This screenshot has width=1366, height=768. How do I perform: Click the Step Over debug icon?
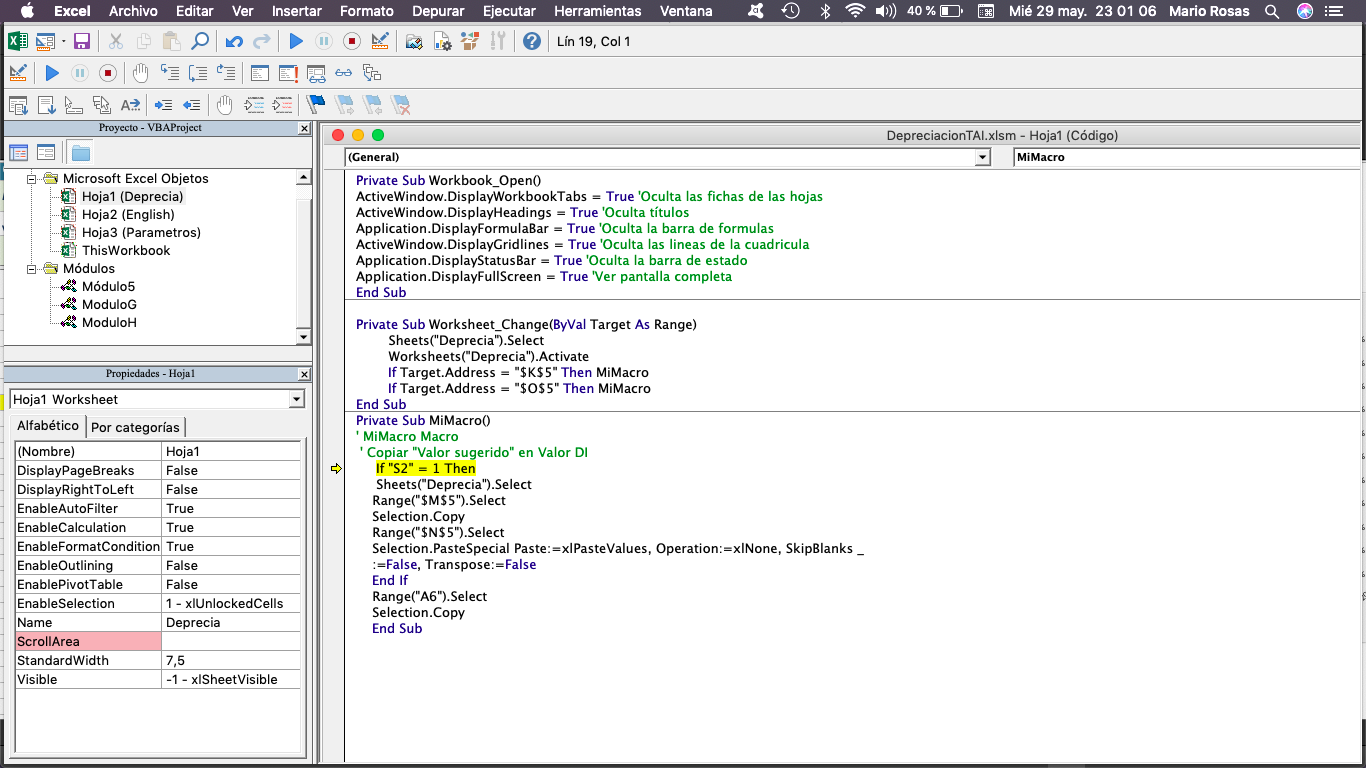[x=199, y=73]
